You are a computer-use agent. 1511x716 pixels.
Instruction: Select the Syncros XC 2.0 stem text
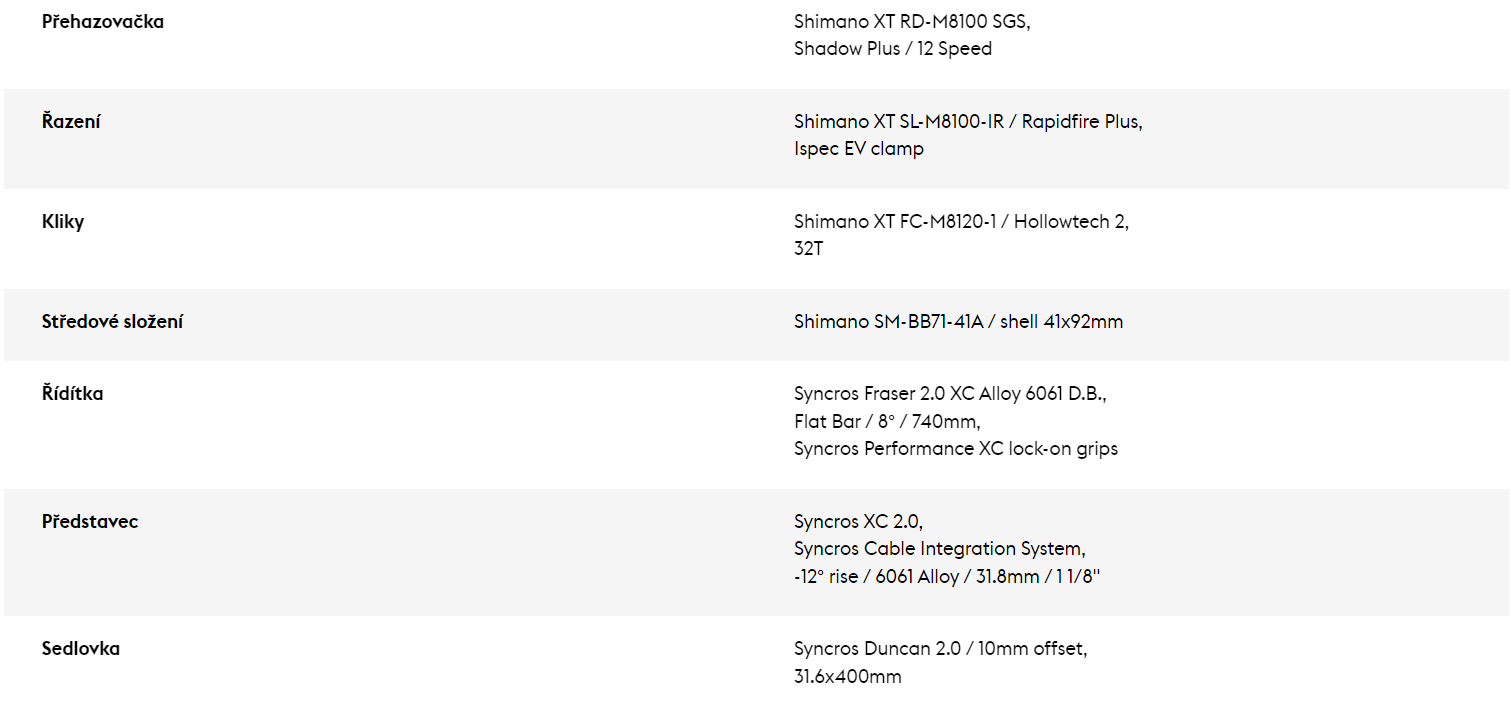(858, 522)
